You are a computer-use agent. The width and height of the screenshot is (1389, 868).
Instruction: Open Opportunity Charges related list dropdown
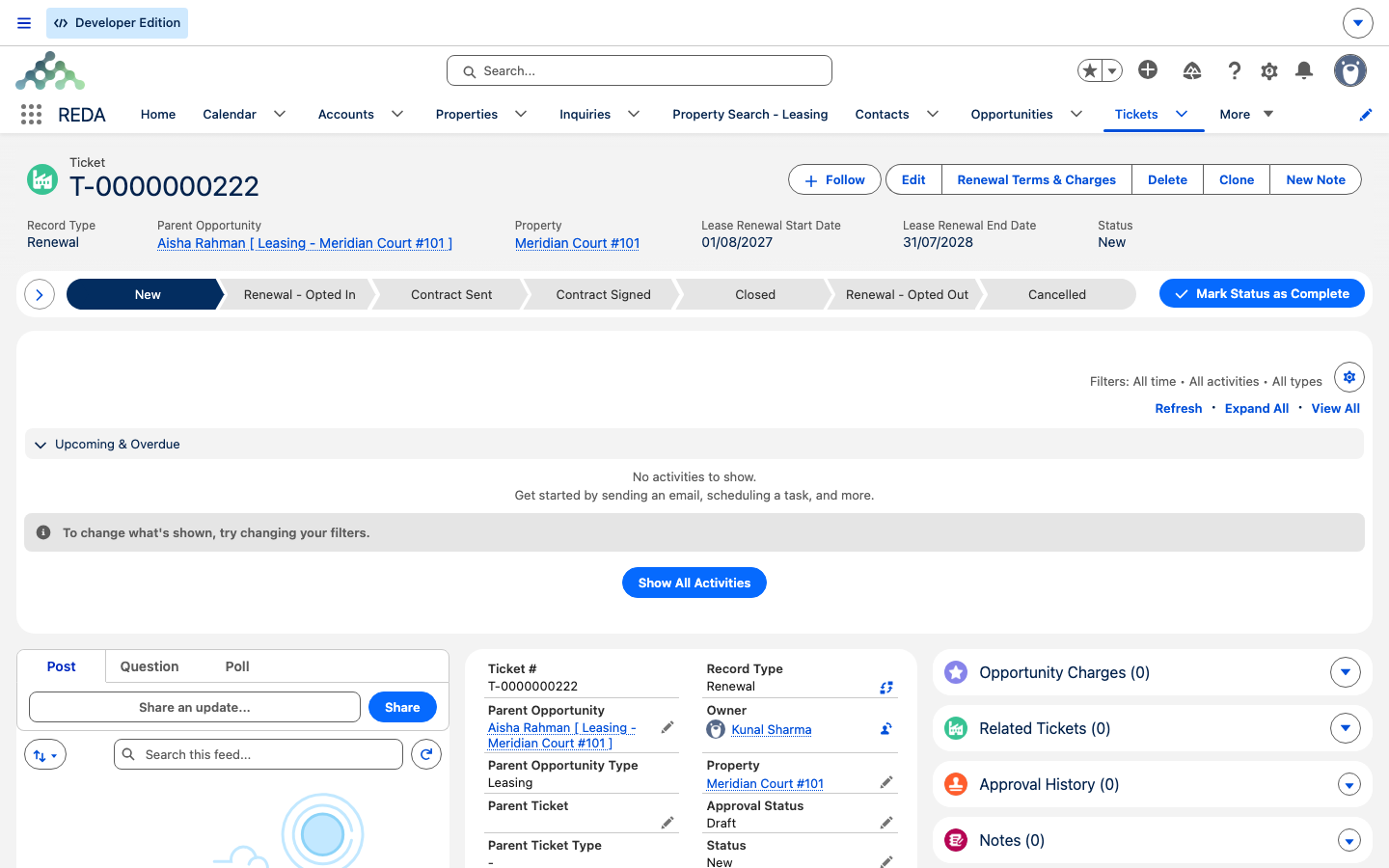1346,672
